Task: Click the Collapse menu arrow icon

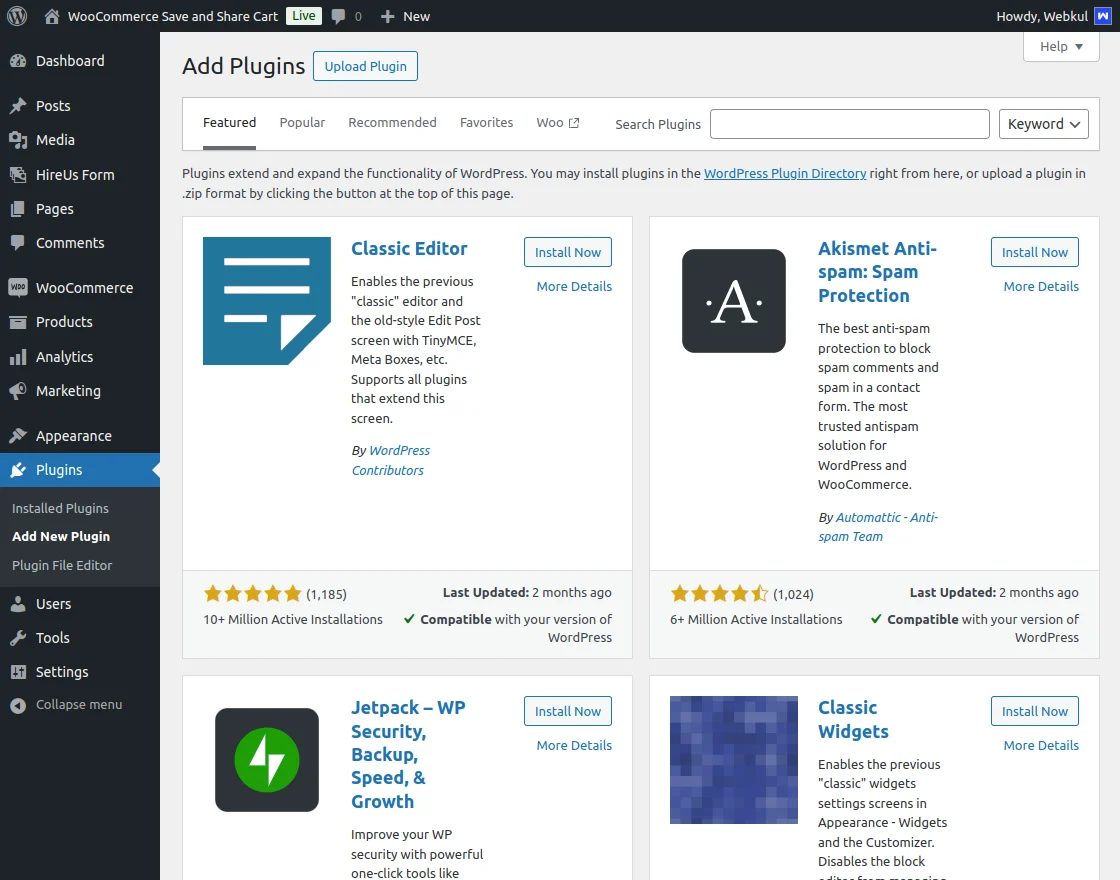Action: (x=18, y=705)
